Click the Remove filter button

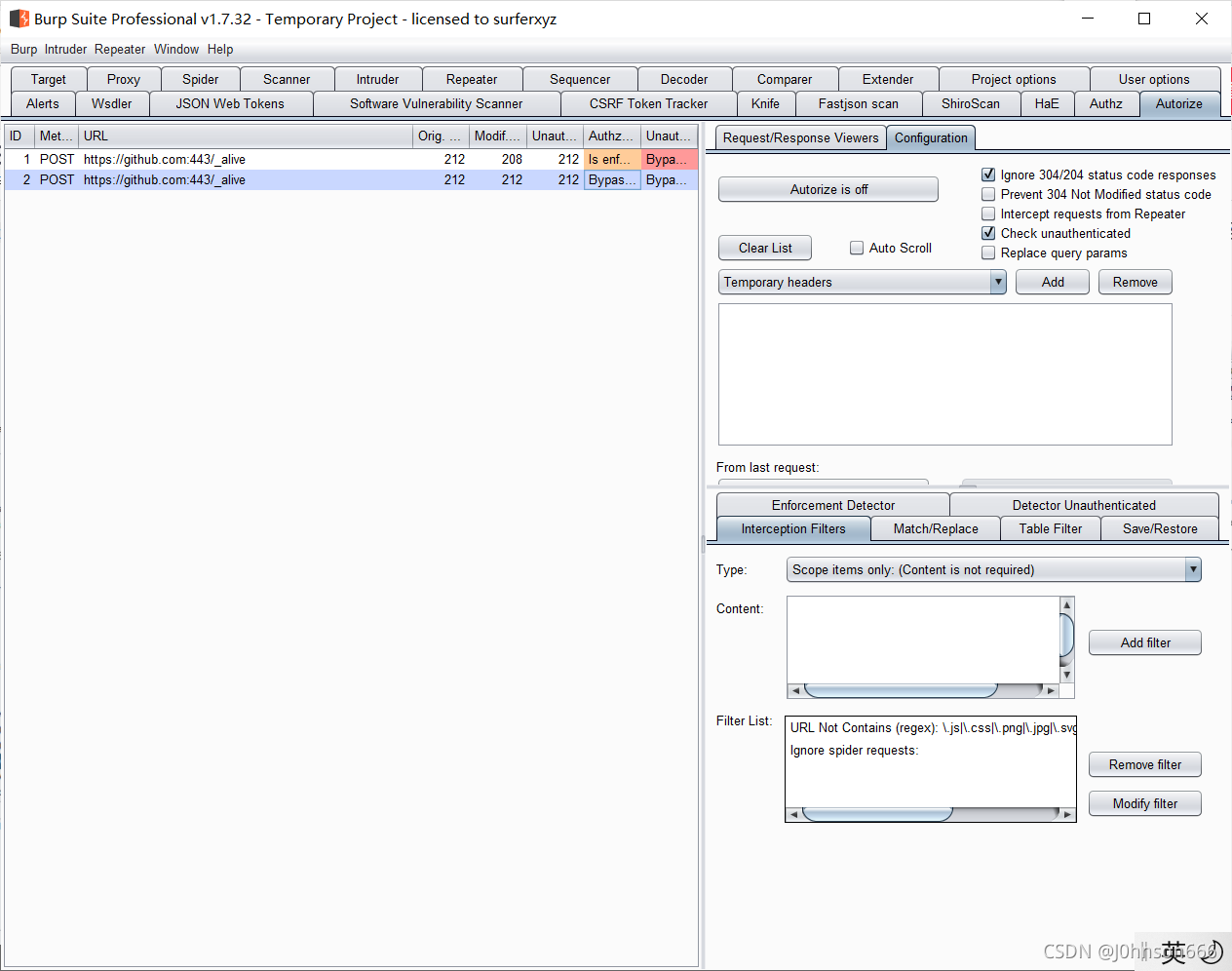1145,764
